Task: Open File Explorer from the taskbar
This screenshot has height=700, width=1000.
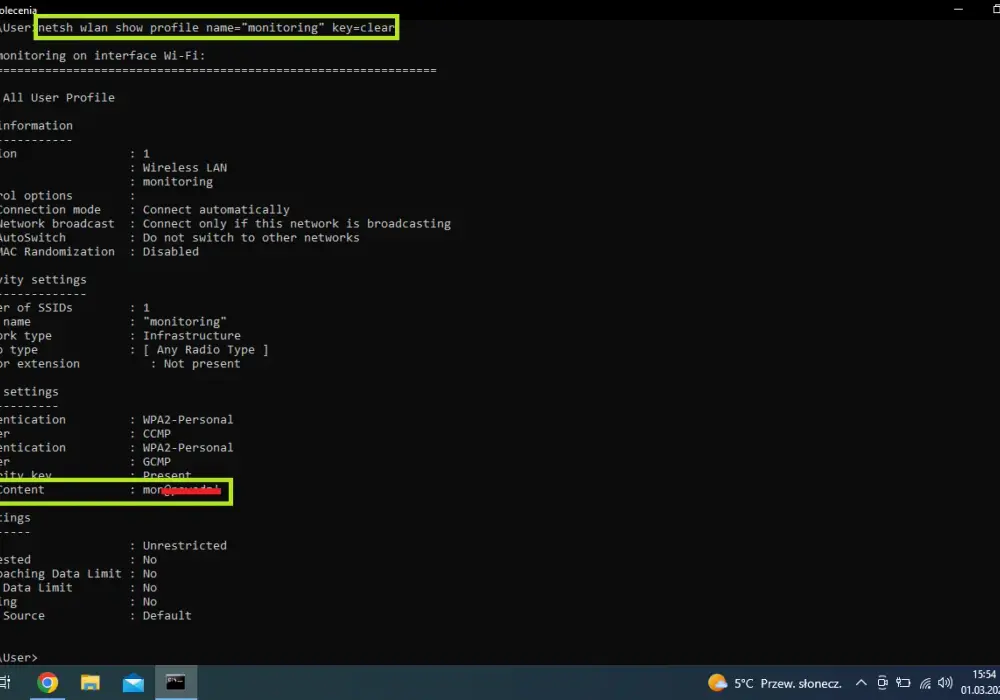Action: [90, 683]
